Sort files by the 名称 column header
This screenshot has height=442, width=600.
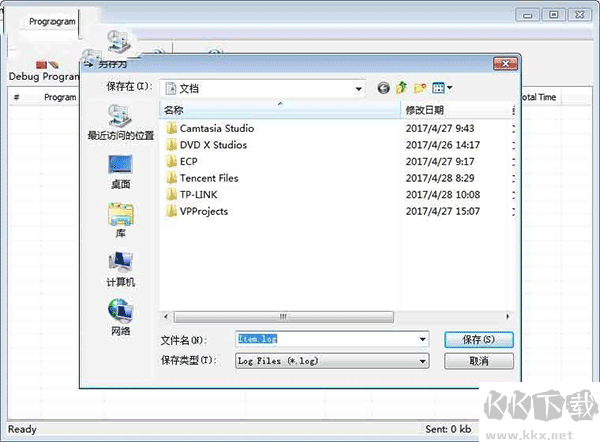[x=280, y=109]
